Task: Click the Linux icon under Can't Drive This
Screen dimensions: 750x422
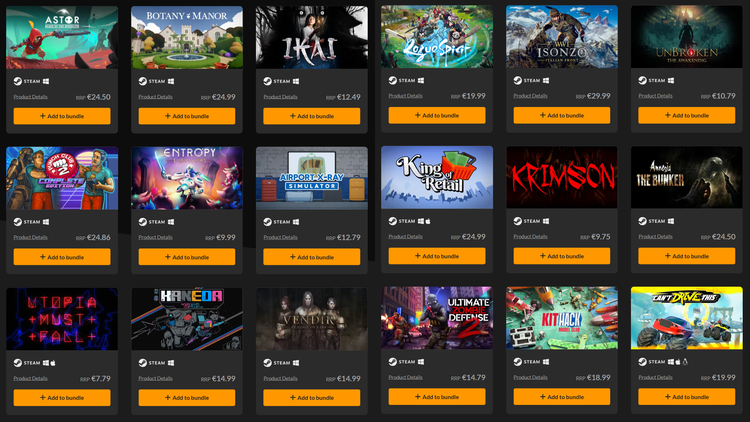Action: tap(684, 362)
